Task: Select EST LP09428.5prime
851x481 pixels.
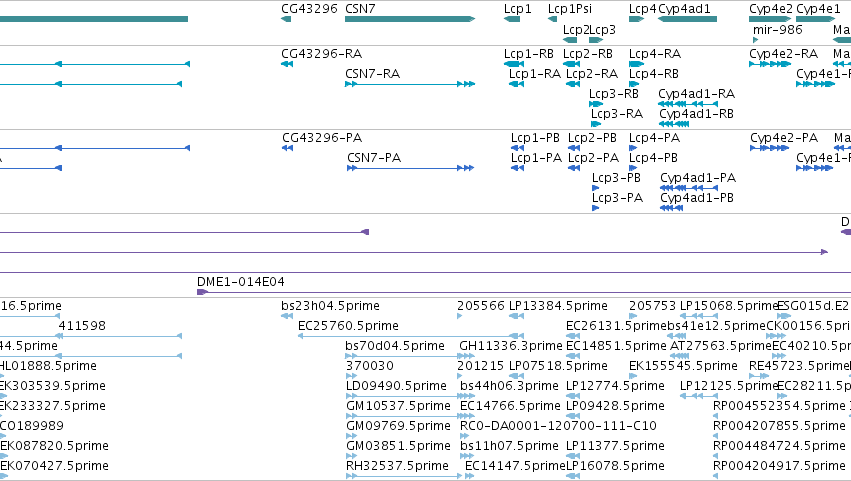Action: pyautogui.click(x=615, y=406)
